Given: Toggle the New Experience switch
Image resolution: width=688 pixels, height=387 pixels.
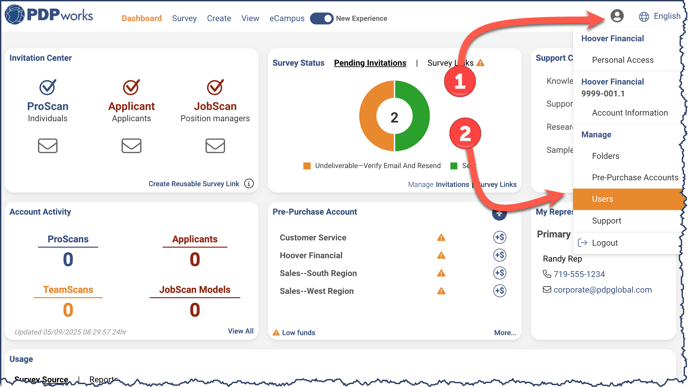Looking at the screenshot, I should click(x=322, y=18).
